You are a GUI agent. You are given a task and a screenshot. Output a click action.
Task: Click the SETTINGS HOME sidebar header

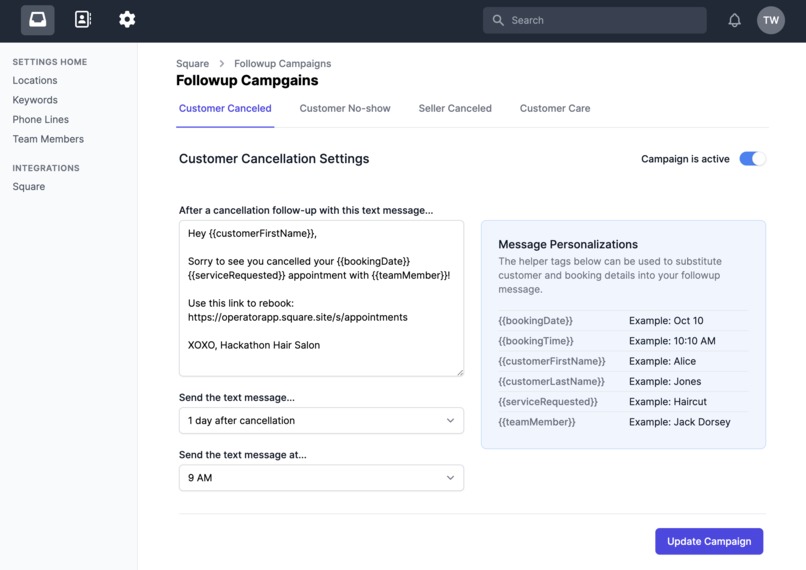(x=50, y=62)
